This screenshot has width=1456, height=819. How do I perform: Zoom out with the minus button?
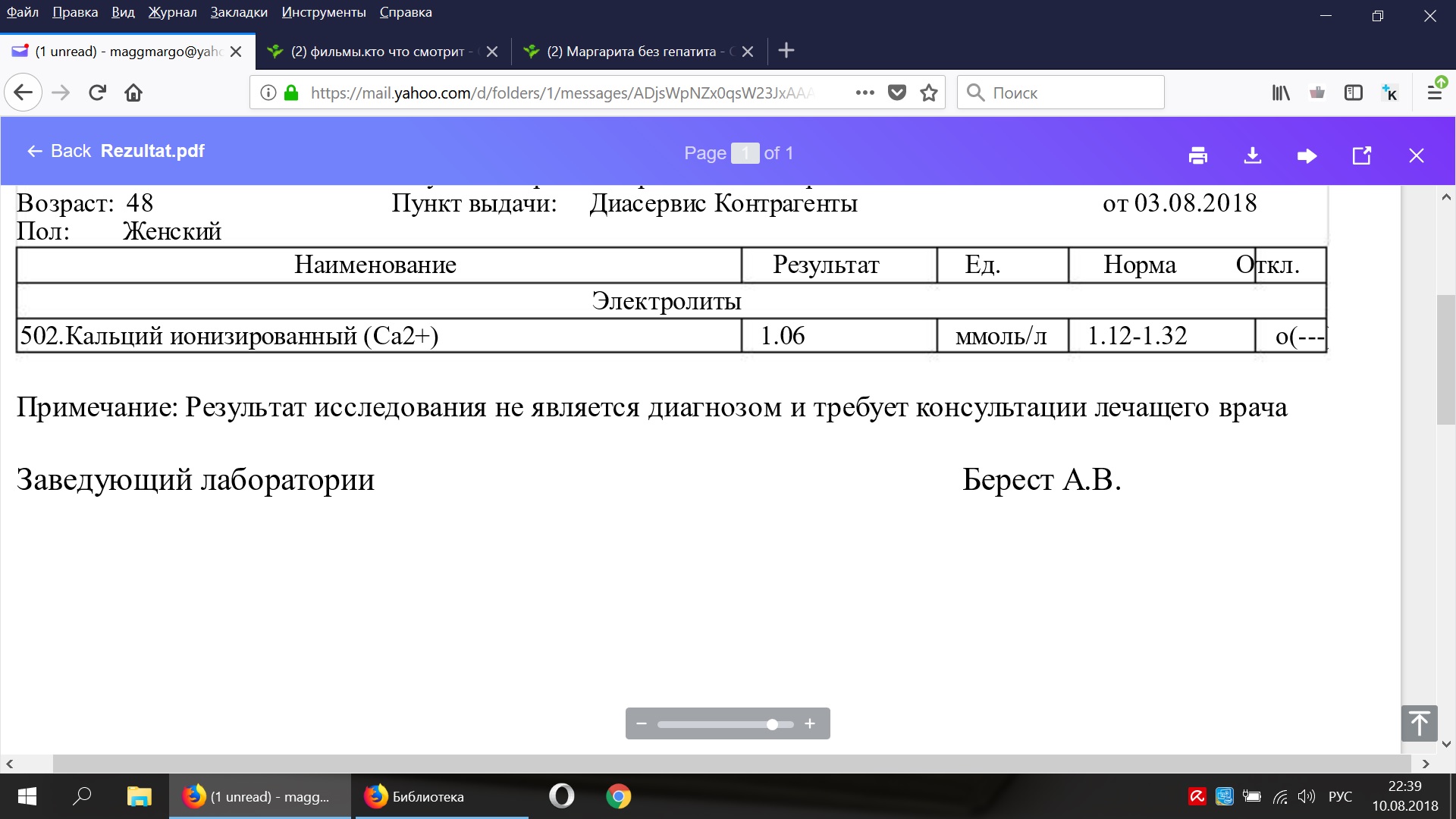tap(642, 723)
